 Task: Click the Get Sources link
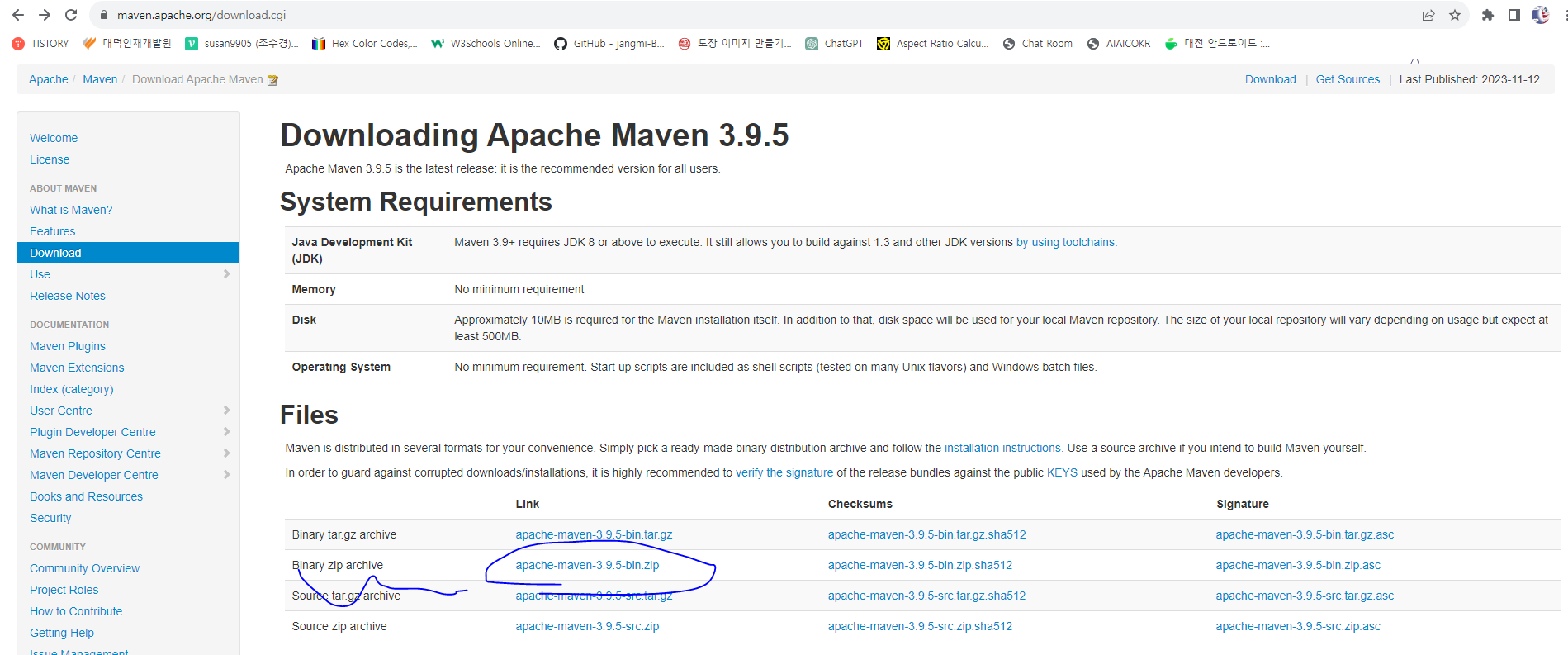coord(1348,79)
